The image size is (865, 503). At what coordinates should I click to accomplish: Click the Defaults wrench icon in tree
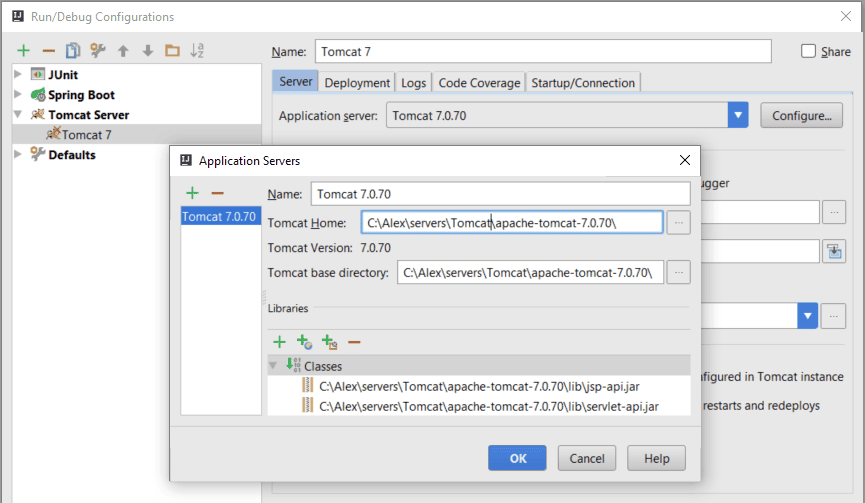pos(38,154)
